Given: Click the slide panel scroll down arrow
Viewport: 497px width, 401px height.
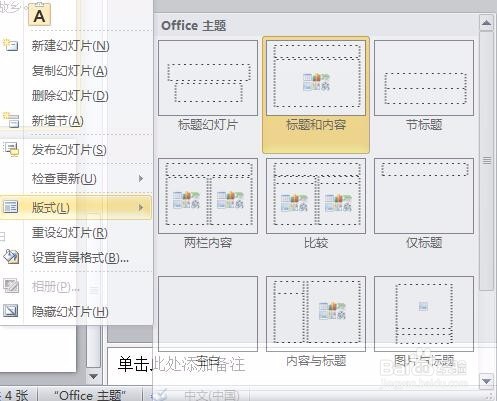Looking at the screenshot, I should click(93, 377).
